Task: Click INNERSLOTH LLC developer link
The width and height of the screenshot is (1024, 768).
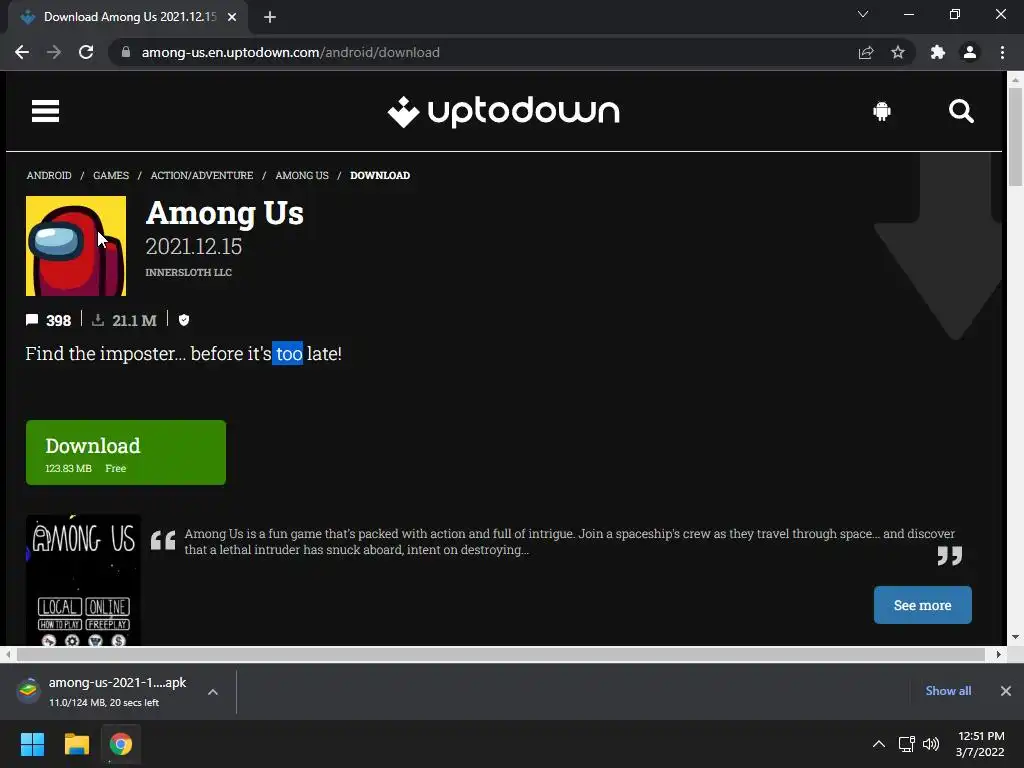Action: 188,272
